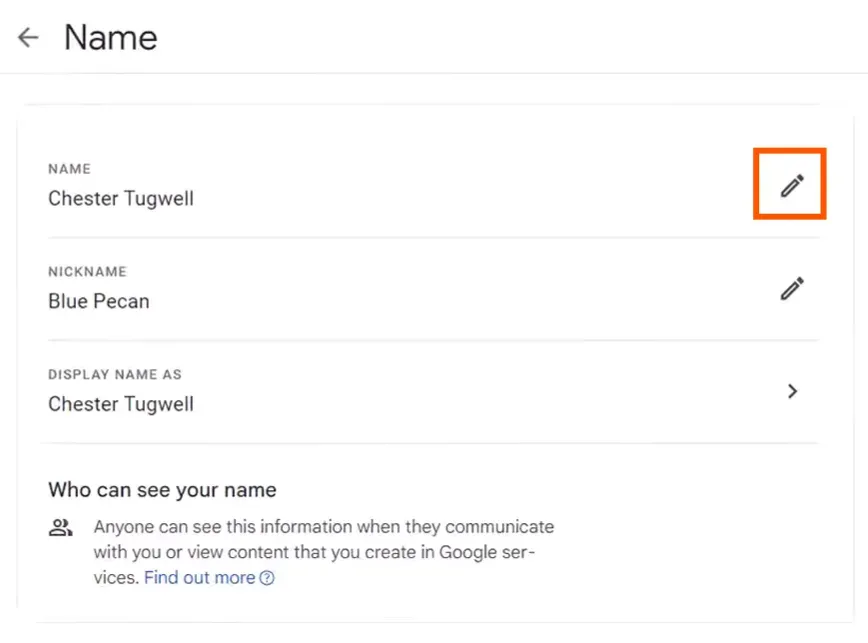This screenshot has width=868, height=643.
Task: Click the Name value Chester Tugwell
Action: (x=120, y=198)
